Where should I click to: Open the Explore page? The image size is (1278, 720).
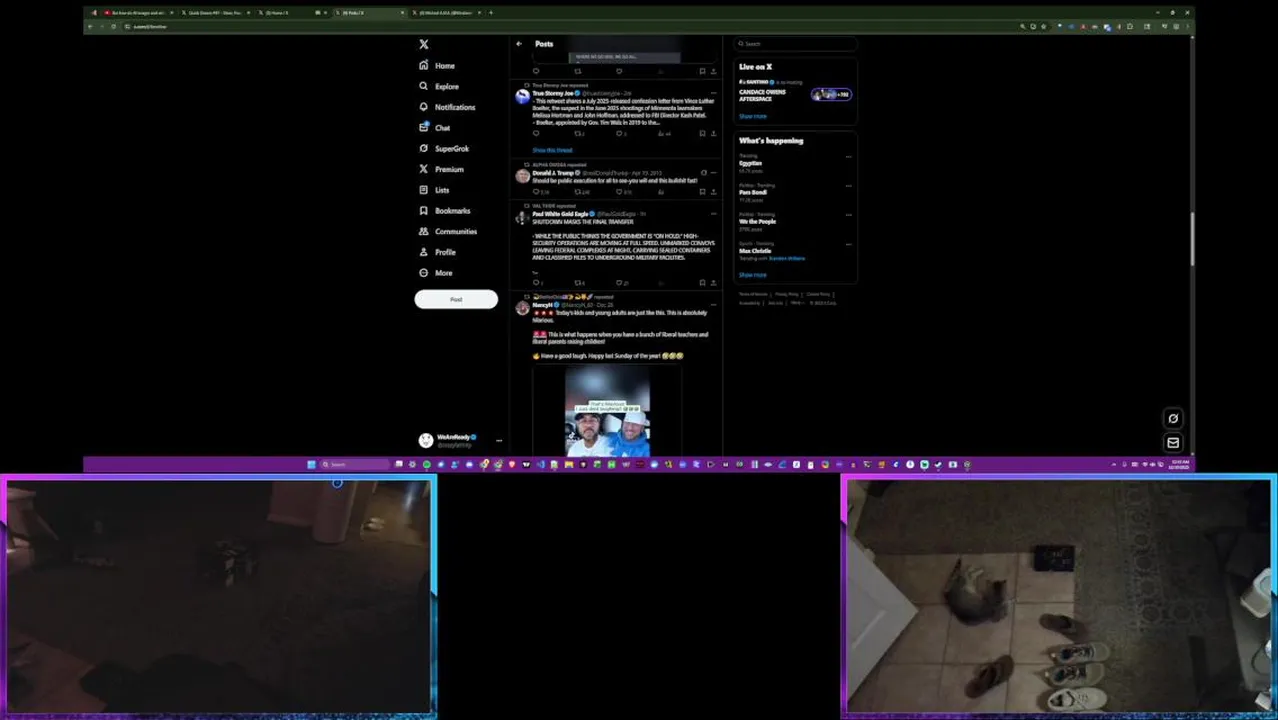(439, 86)
